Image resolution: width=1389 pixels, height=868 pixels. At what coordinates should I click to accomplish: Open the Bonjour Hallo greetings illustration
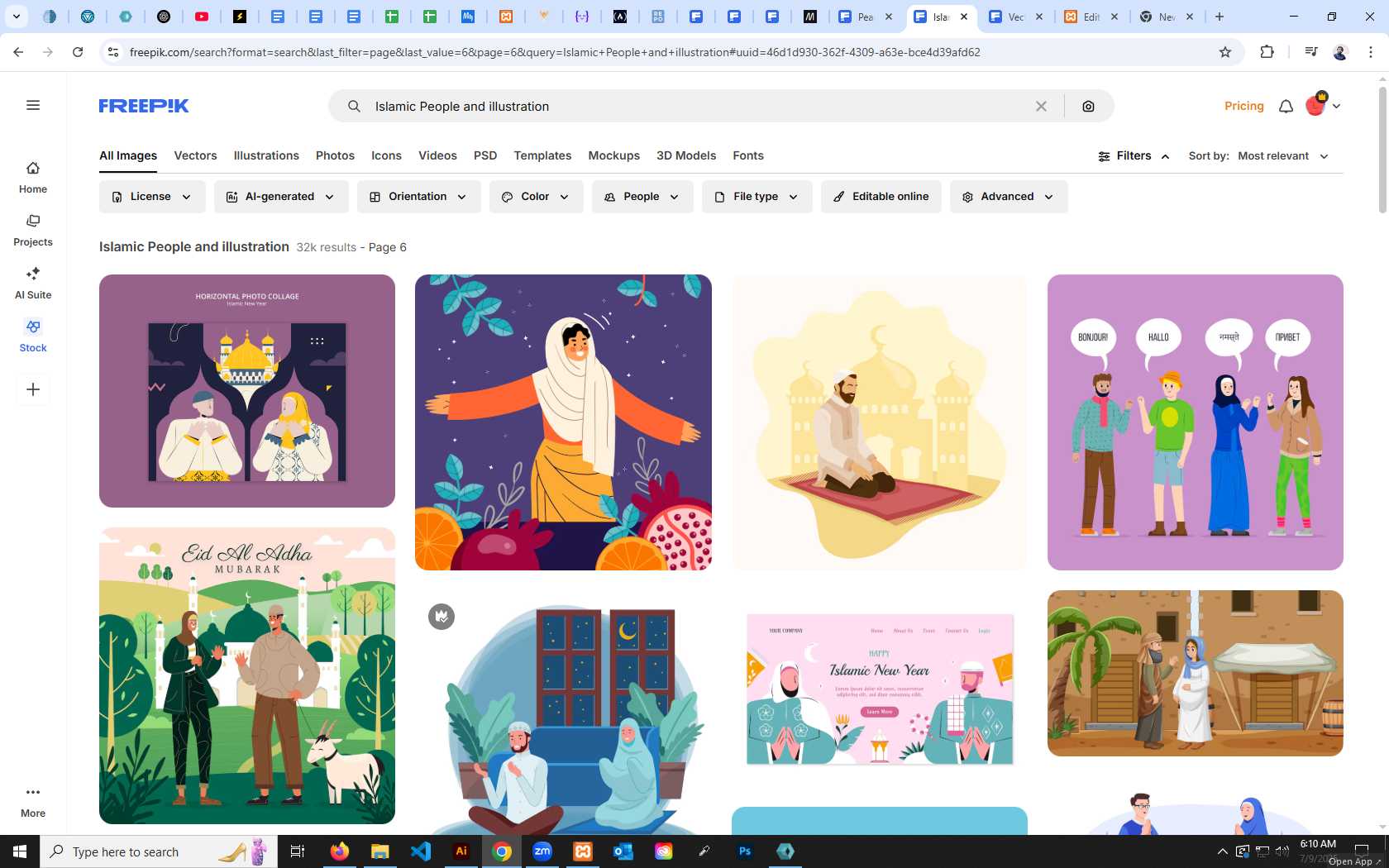pos(1195,422)
